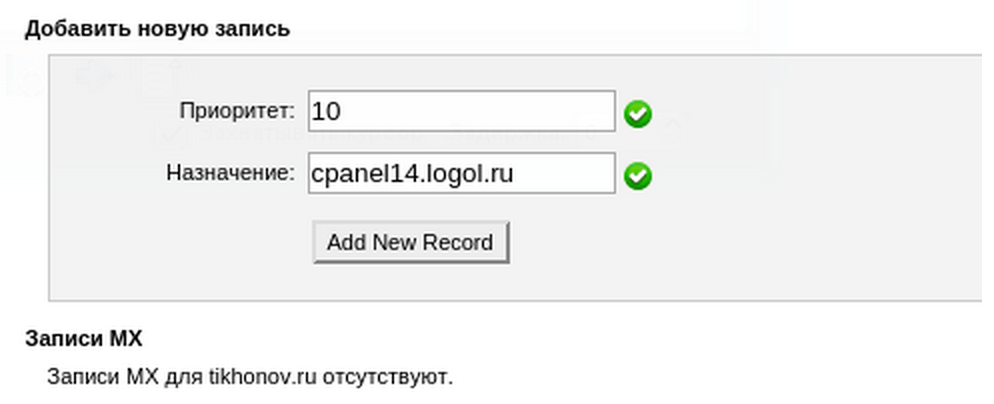Click the Добавить новую запись heading
The width and height of the screenshot is (994, 404).
pos(157,29)
